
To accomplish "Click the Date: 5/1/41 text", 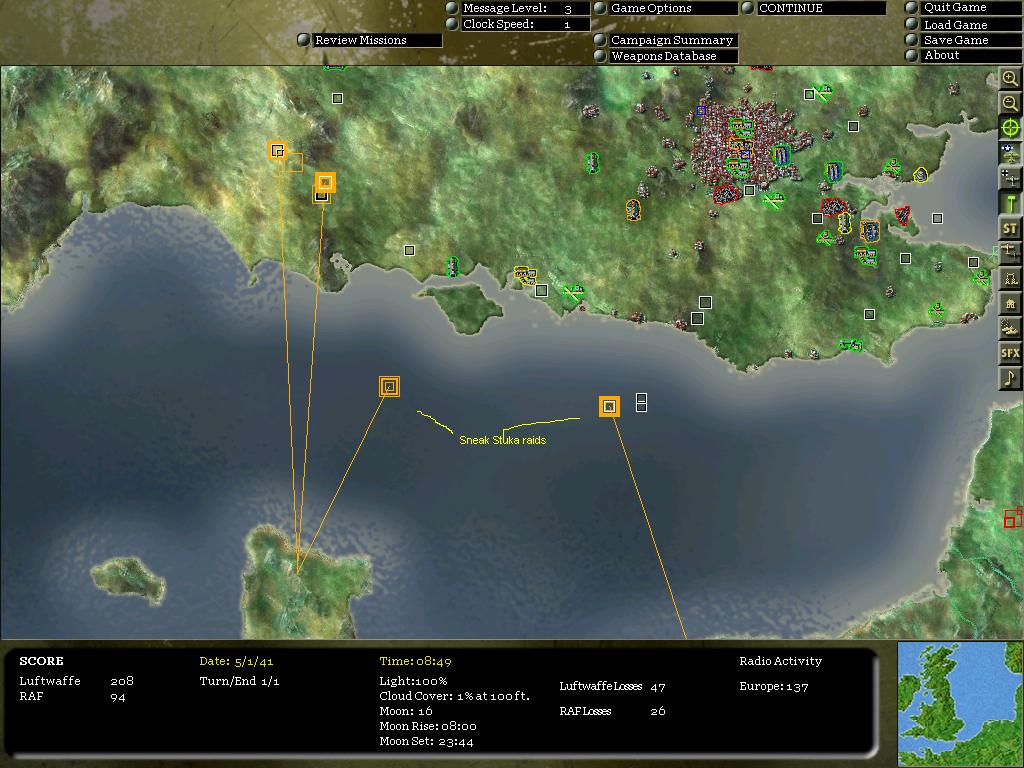I will point(236,662).
